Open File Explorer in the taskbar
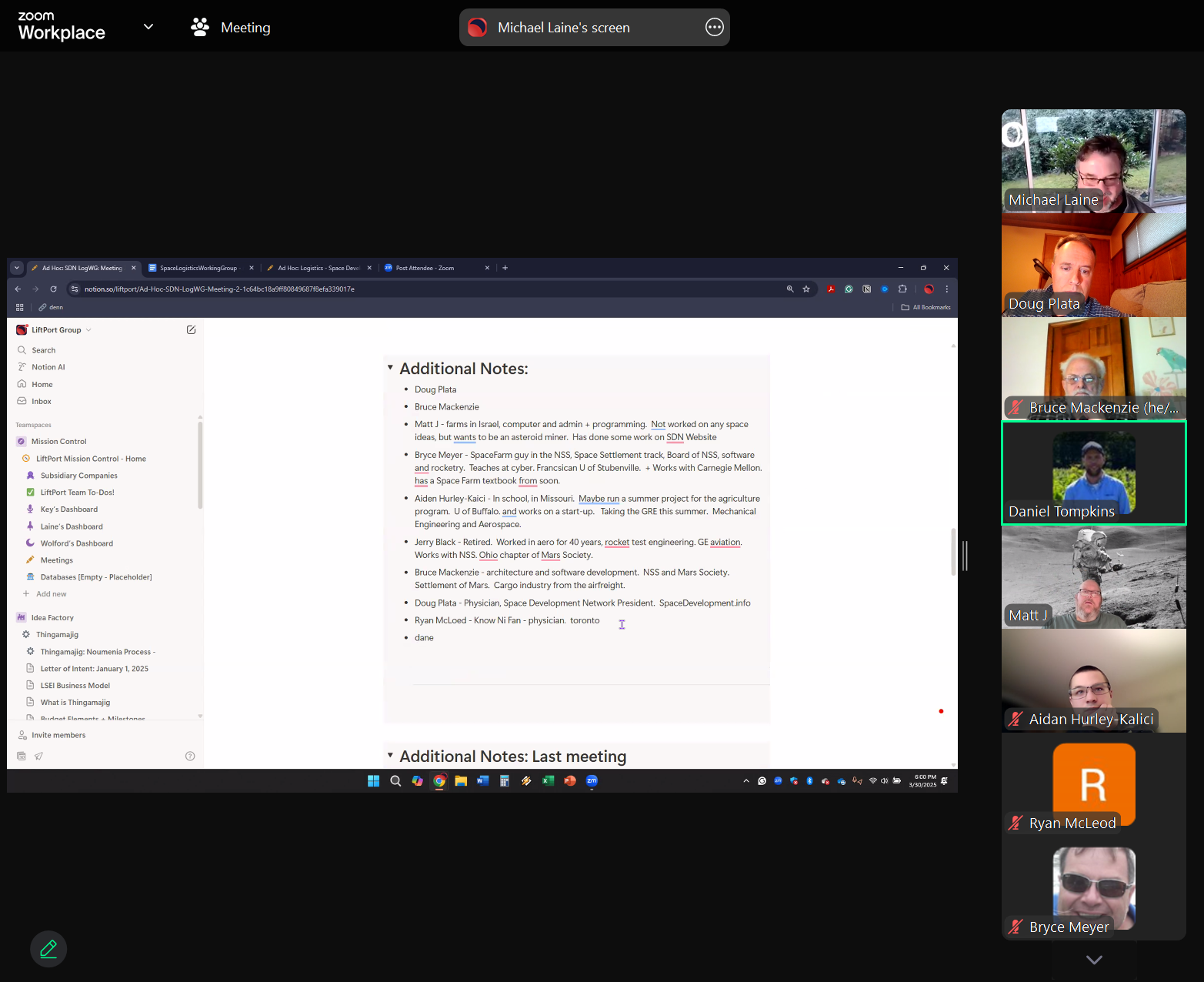This screenshot has width=1204, height=982. [461, 780]
